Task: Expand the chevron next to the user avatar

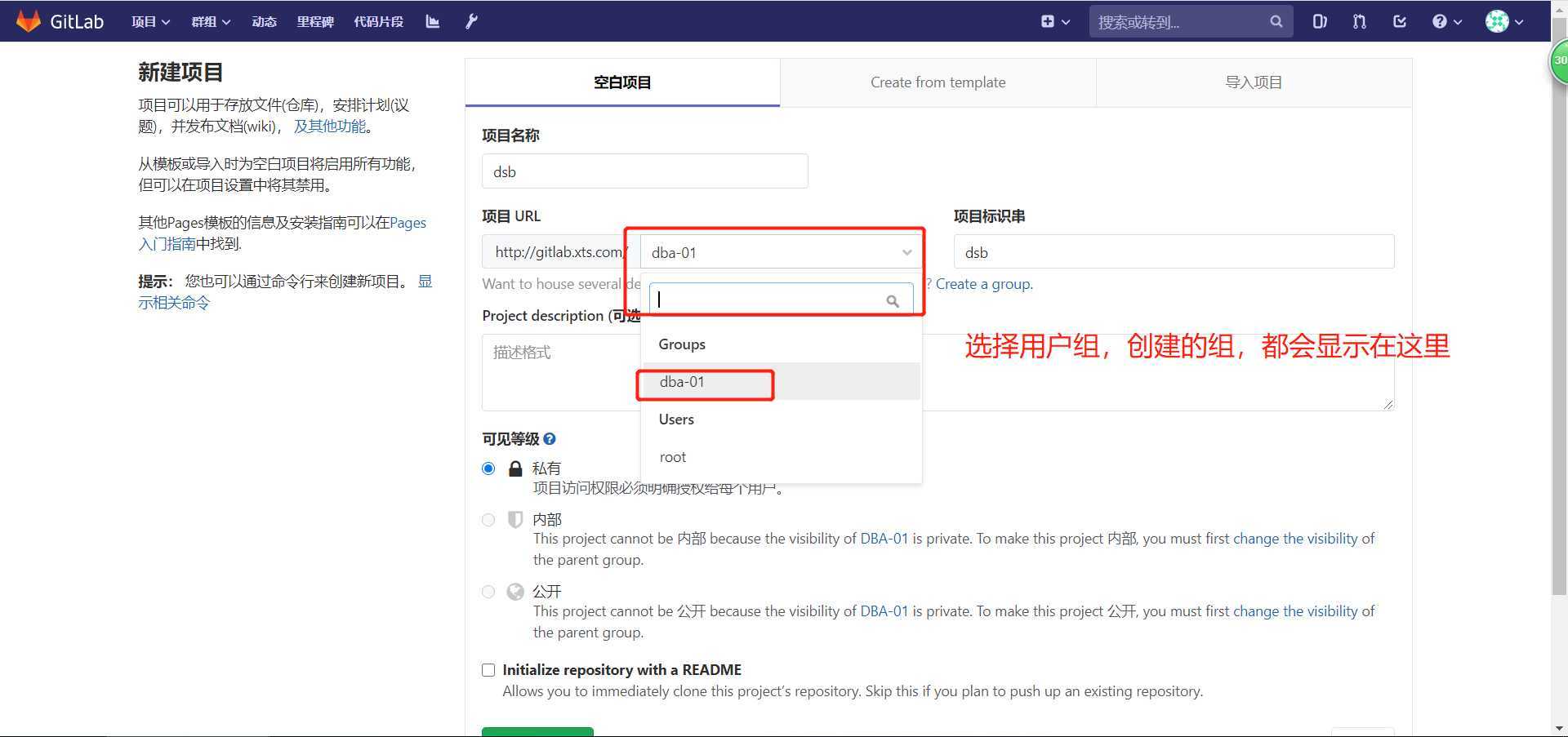Action: [1519, 22]
